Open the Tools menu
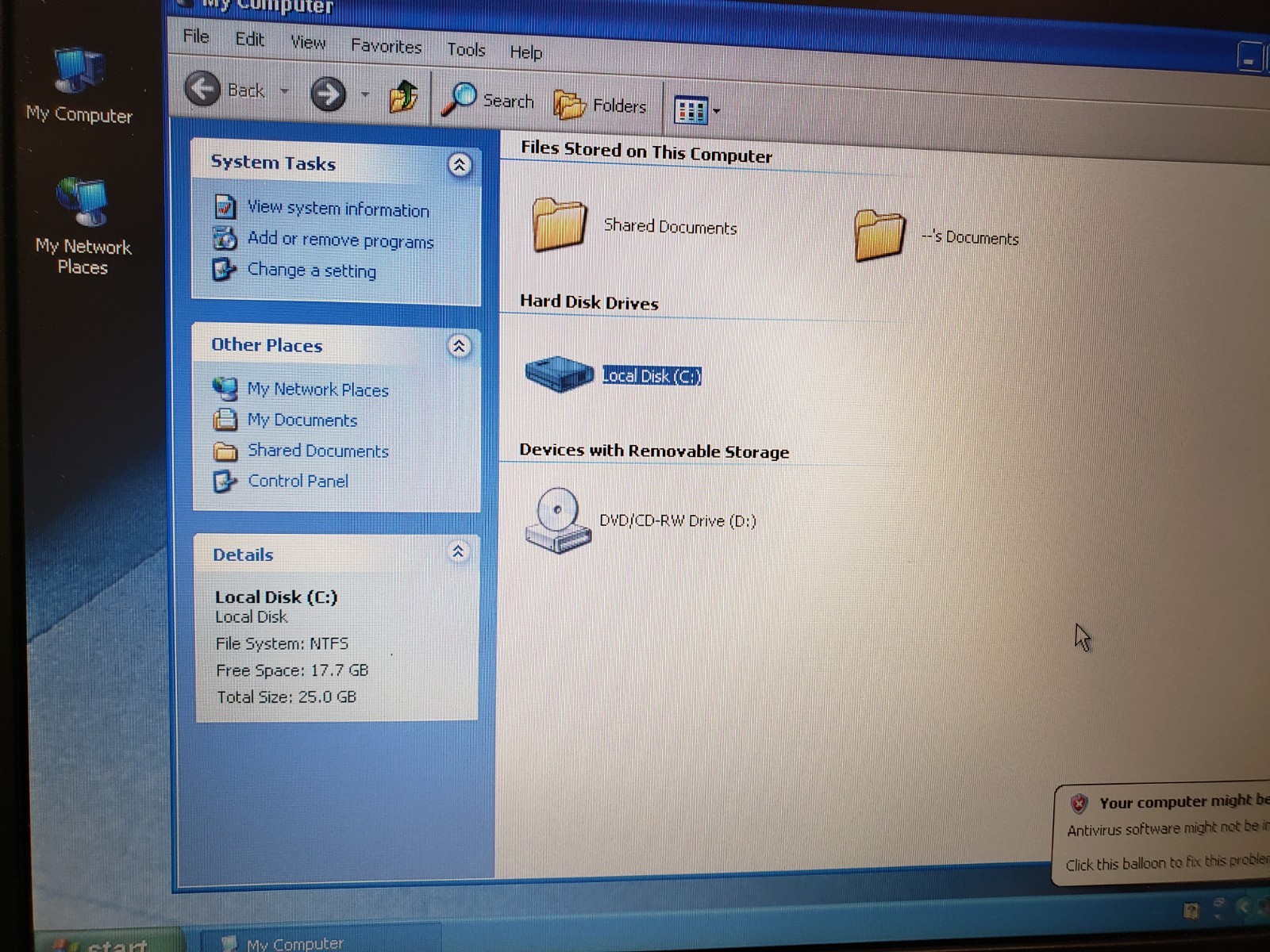Image resolution: width=1270 pixels, height=952 pixels. 466,50
